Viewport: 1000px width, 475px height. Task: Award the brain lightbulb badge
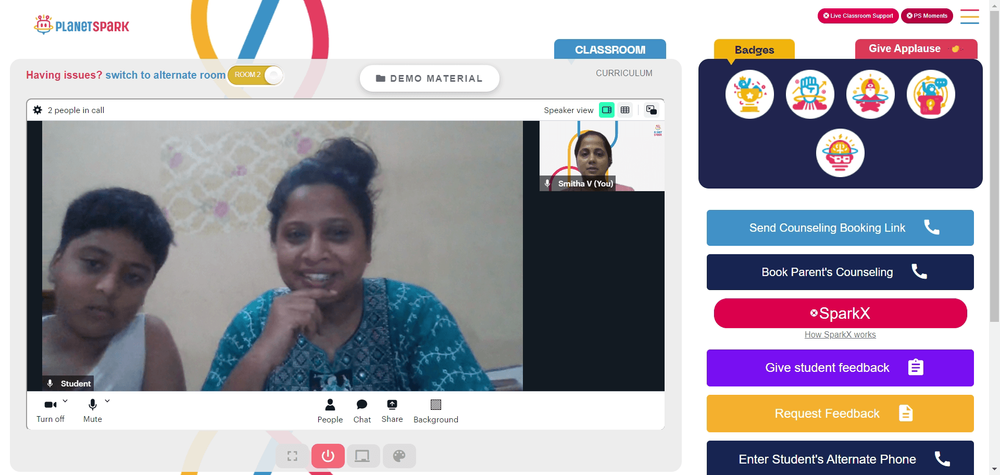tap(840, 153)
